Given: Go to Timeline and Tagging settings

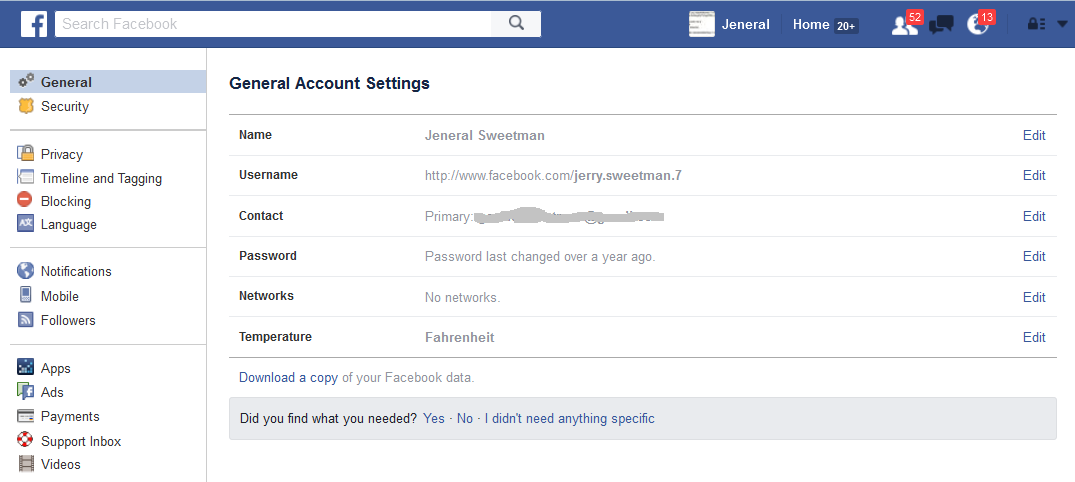Looking at the screenshot, I should 100,178.
